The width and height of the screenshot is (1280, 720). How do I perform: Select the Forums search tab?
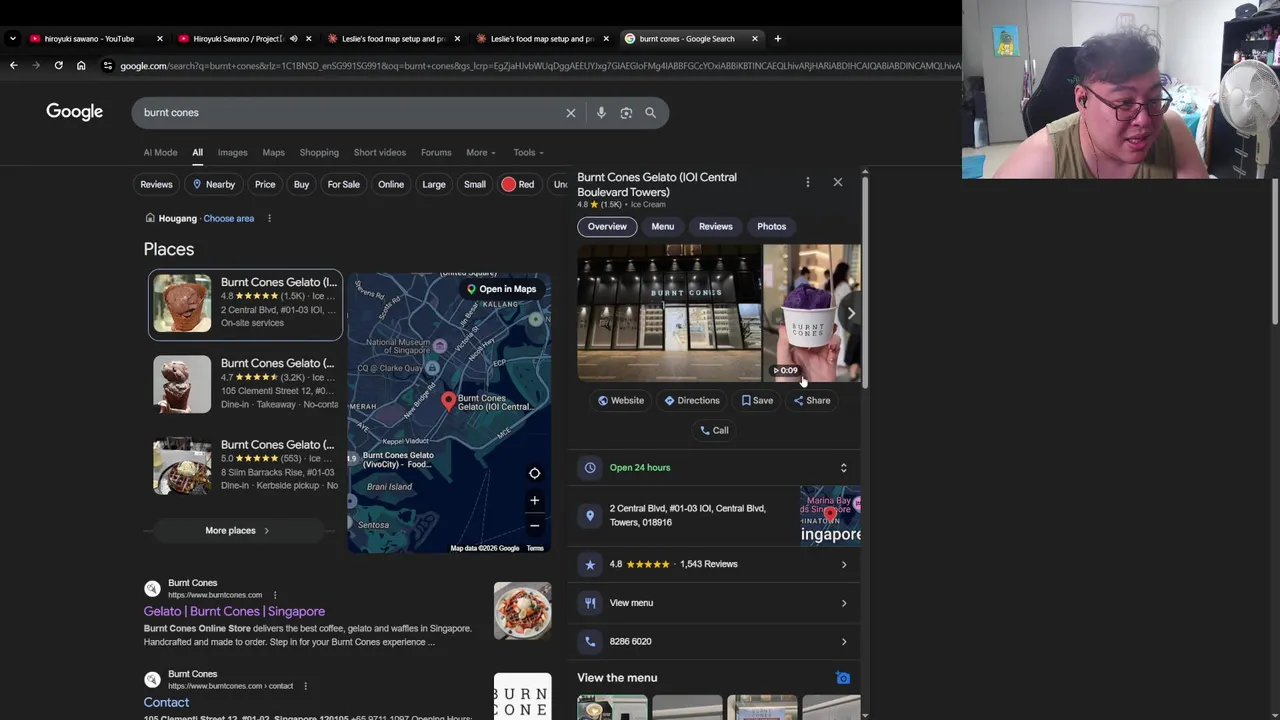pos(436,153)
